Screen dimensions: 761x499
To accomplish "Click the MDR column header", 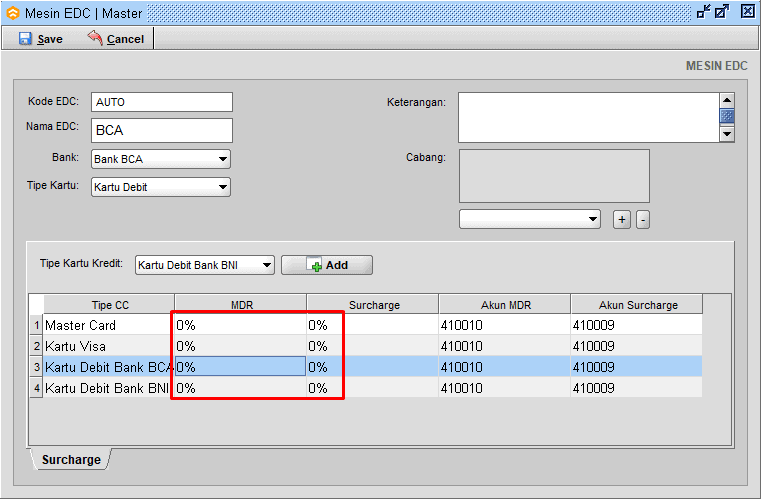I will coord(241,305).
